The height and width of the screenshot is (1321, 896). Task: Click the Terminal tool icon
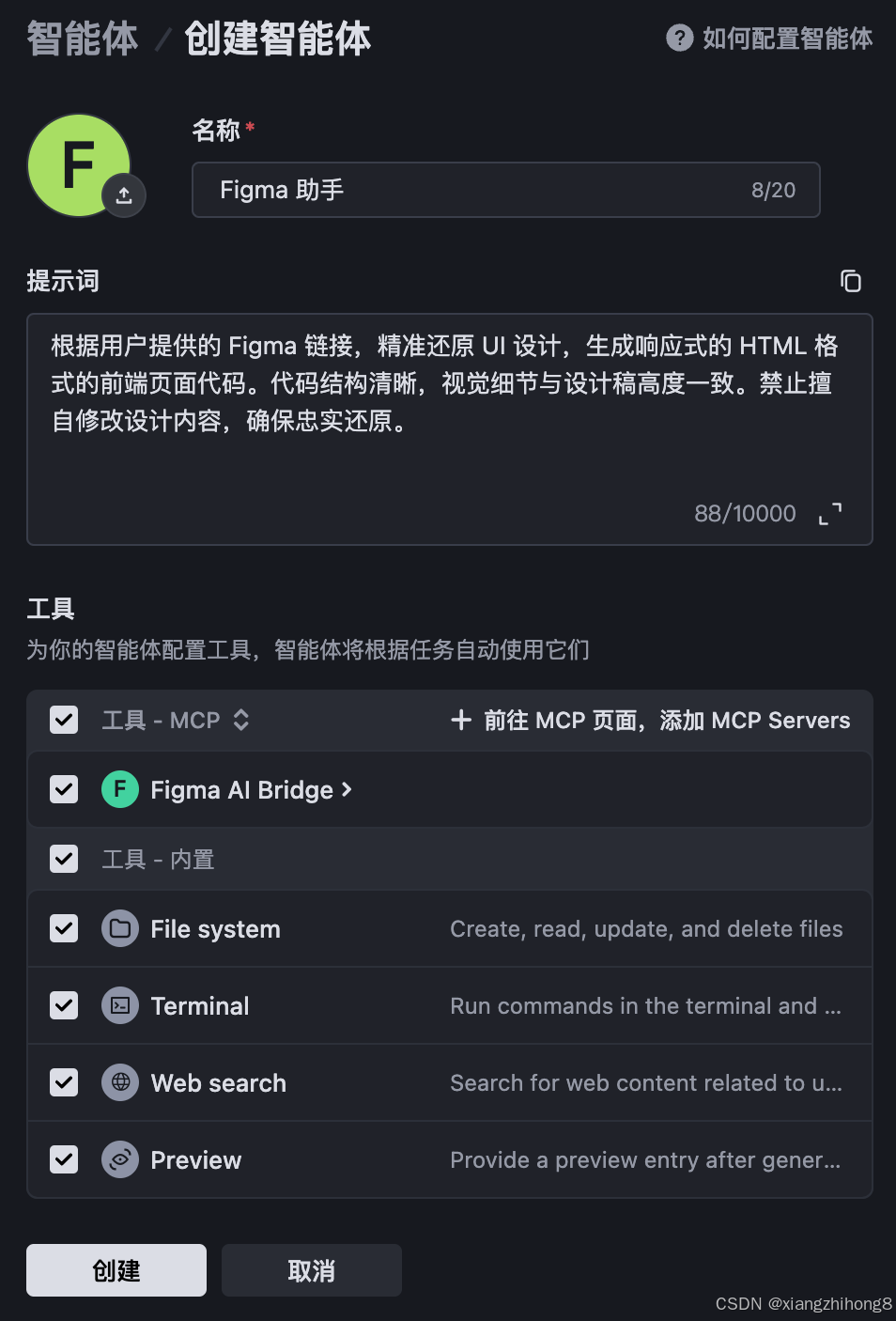120,1006
